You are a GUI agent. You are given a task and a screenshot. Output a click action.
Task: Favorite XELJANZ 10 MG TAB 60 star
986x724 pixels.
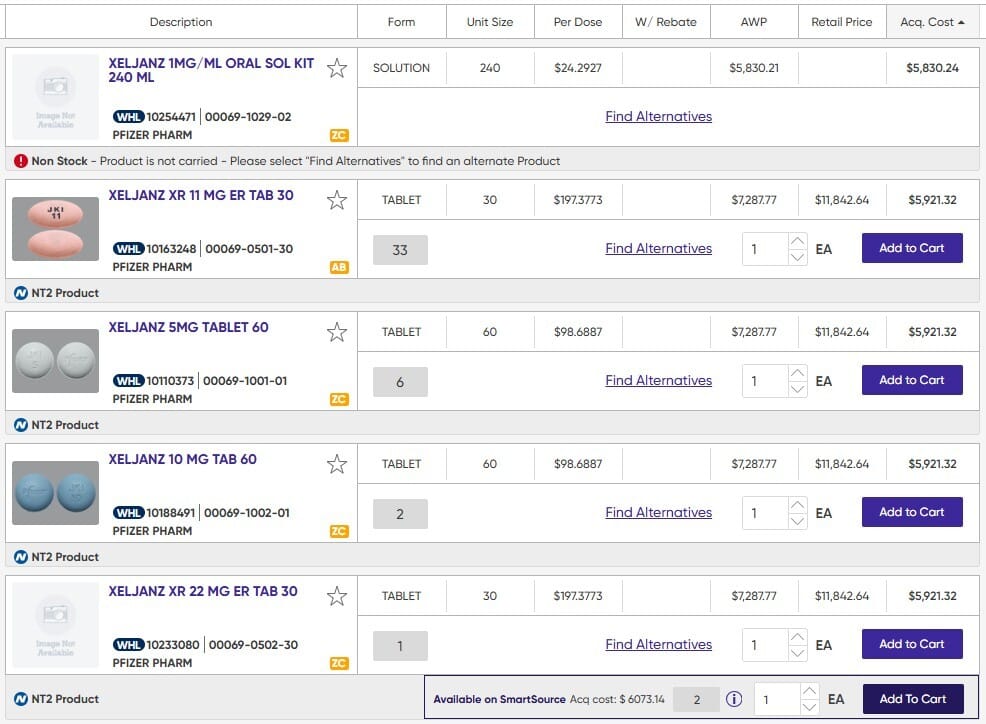[337, 464]
